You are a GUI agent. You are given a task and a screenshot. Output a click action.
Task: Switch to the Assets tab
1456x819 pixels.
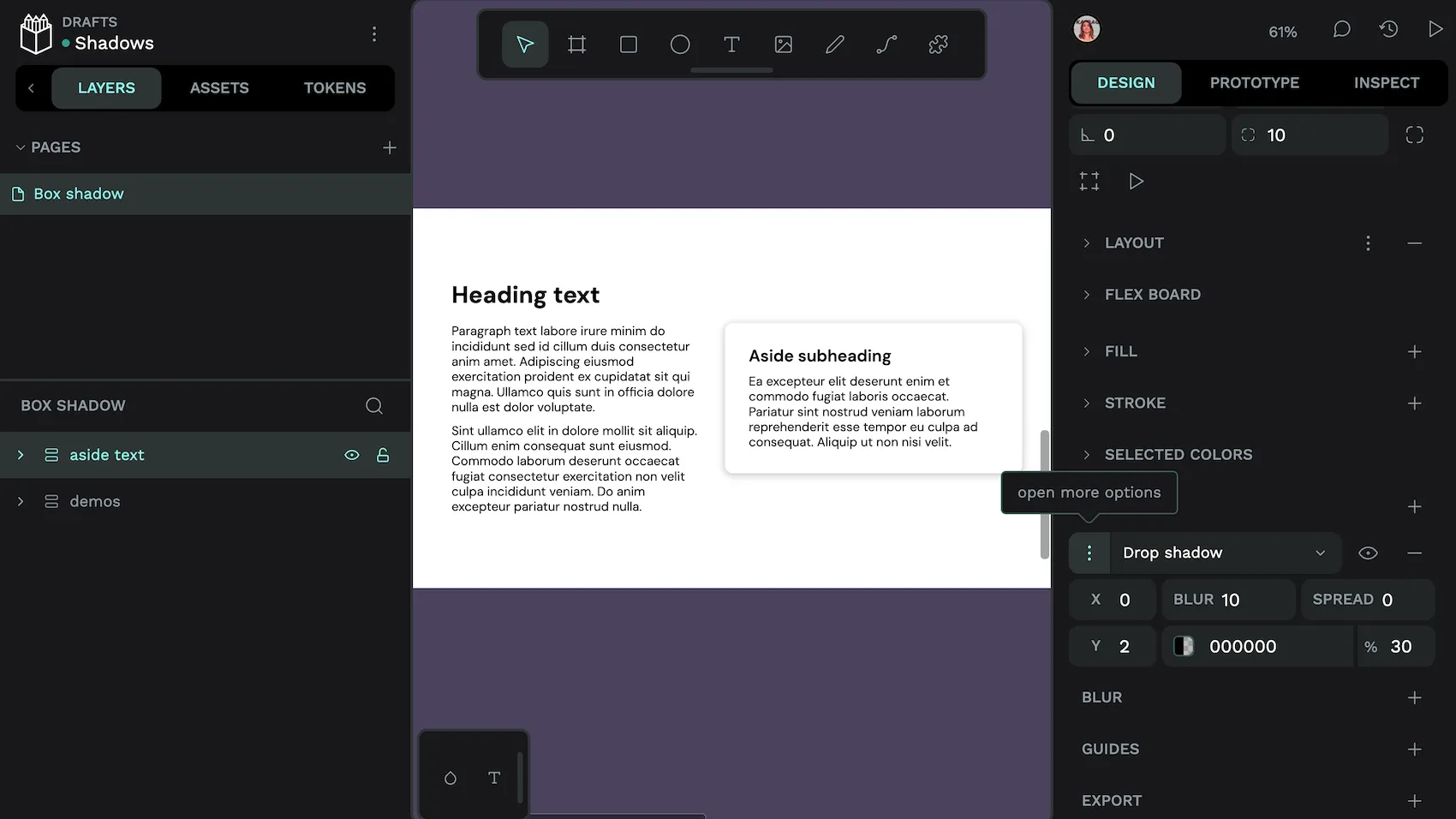[x=219, y=88]
